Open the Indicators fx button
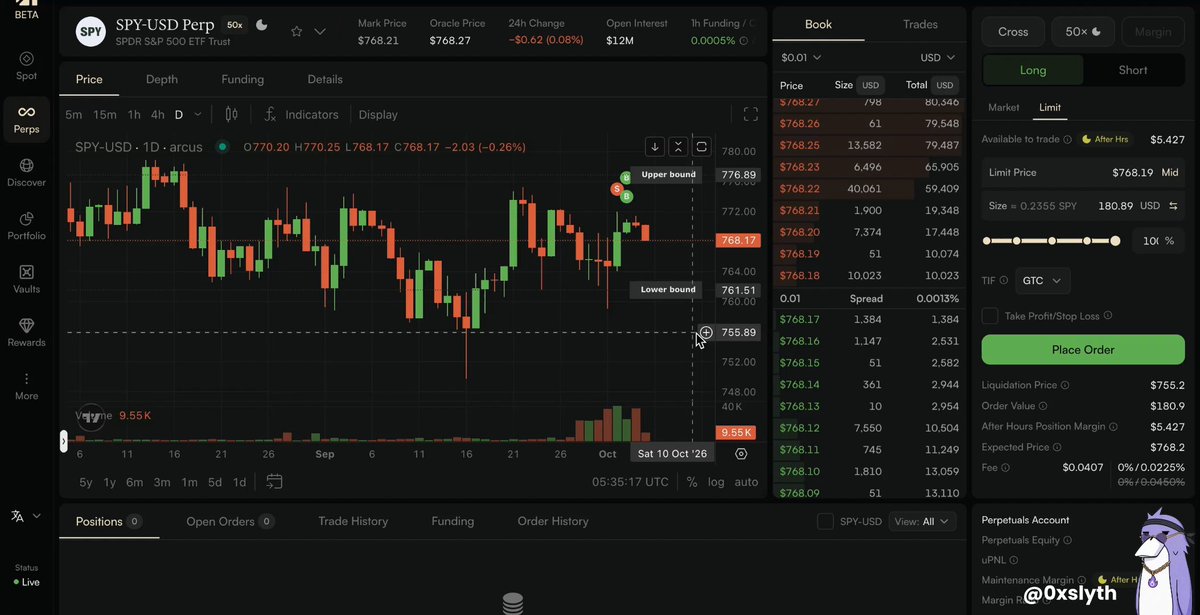The height and width of the screenshot is (615, 1200). [x=302, y=114]
